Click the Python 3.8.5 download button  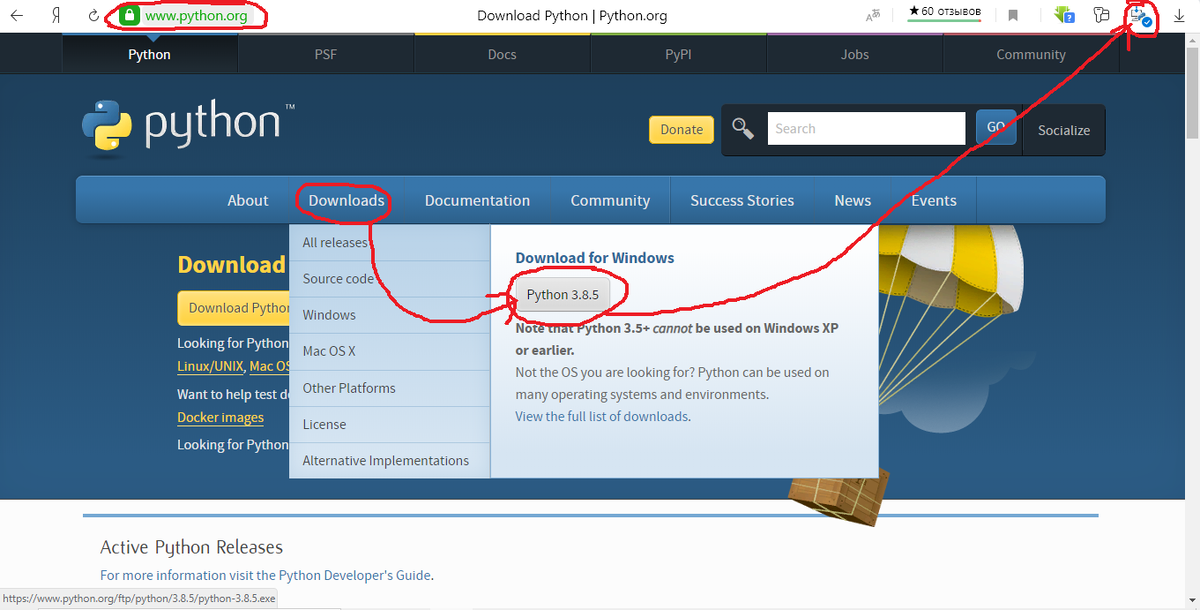[x=563, y=294]
